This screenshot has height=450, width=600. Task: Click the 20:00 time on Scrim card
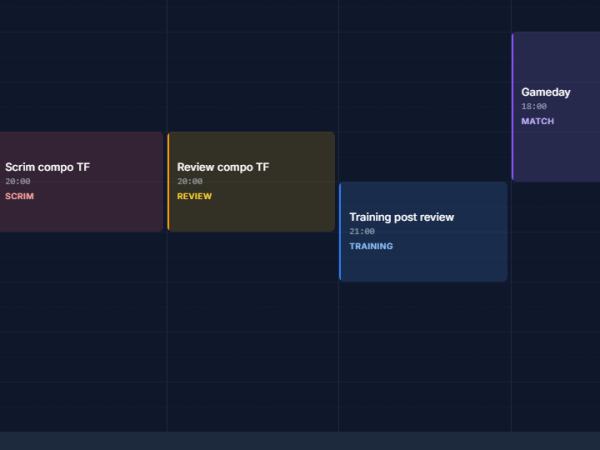pyautogui.click(x=18, y=181)
